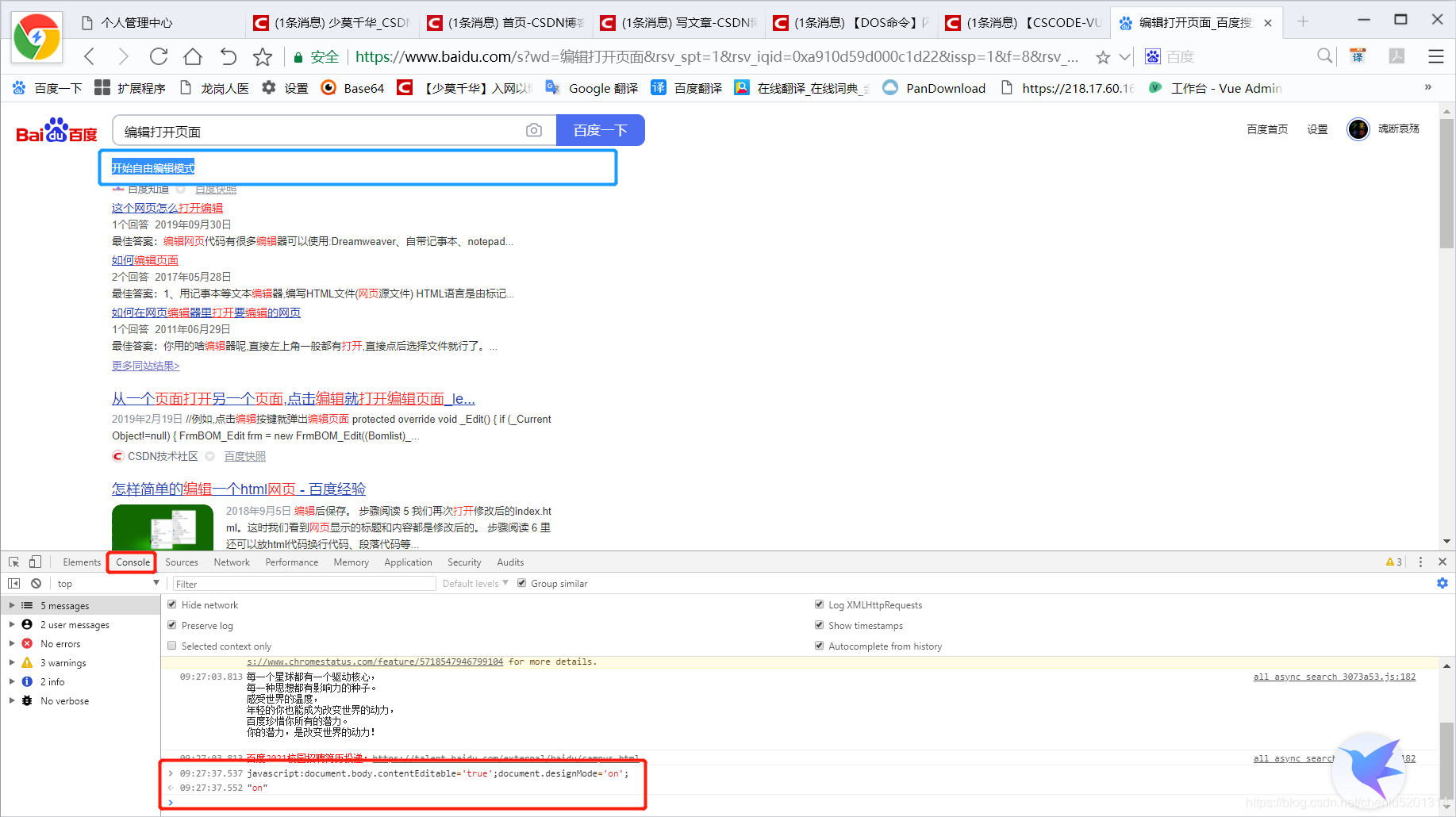Click the star icon at right of address bar
The image size is (1456, 817).
[x=1103, y=57]
